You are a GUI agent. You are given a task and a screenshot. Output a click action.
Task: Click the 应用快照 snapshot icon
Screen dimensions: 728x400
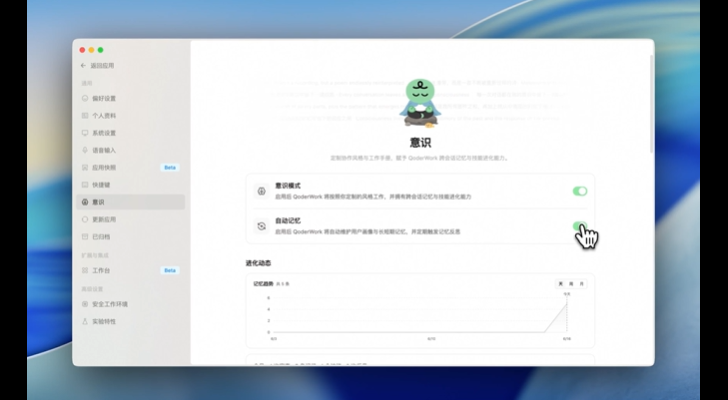click(85, 167)
